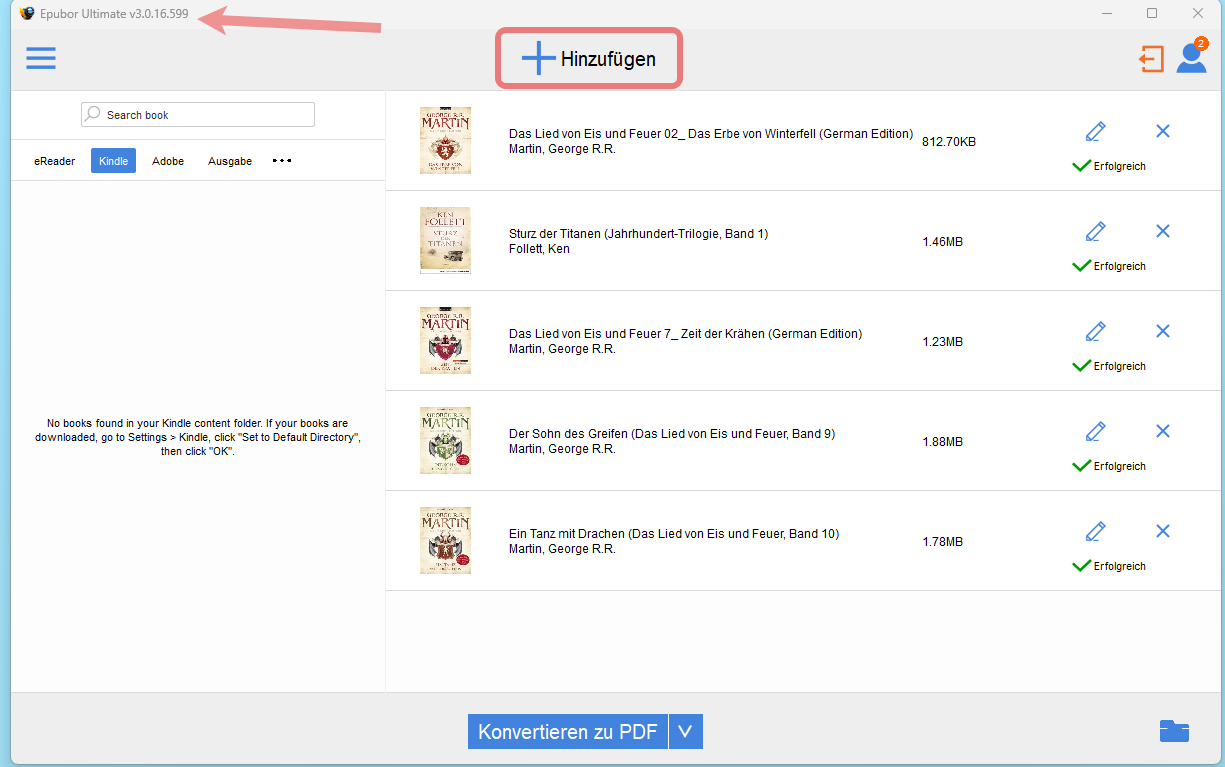Edit metadata of Ein Tanz mit Drachen
The width and height of the screenshot is (1225, 767).
tap(1096, 531)
